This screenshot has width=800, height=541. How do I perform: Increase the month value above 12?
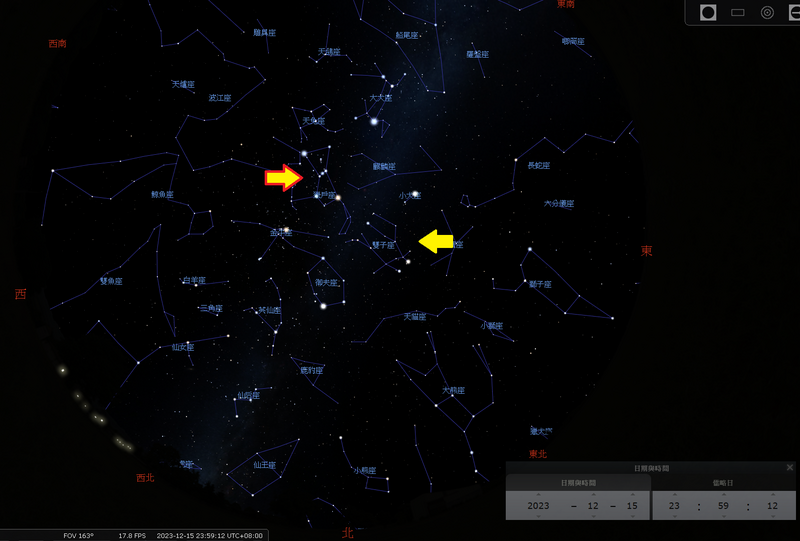point(593,494)
